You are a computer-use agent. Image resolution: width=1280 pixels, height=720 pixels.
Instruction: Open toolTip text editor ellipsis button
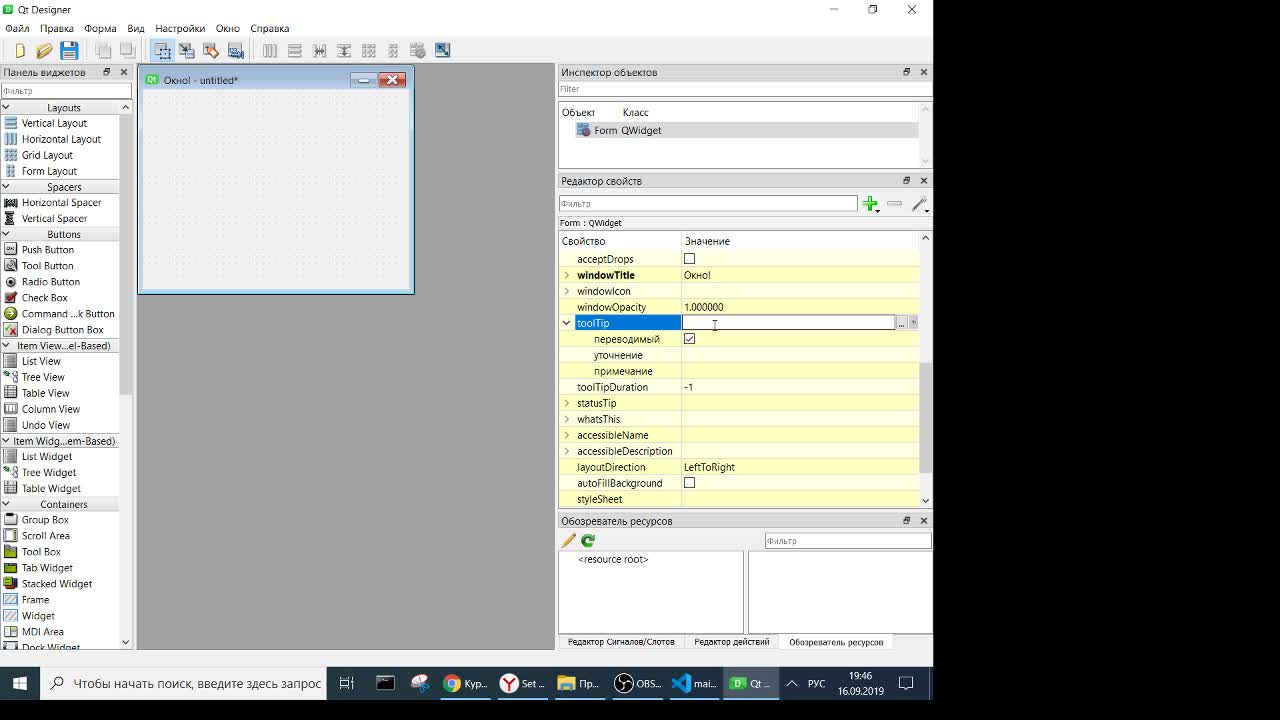click(x=901, y=323)
